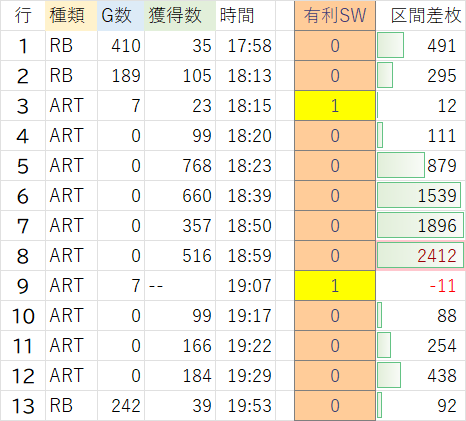Click row number 12
This screenshot has width=466, height=421.
pyautogui.click(x=23, y=376)
